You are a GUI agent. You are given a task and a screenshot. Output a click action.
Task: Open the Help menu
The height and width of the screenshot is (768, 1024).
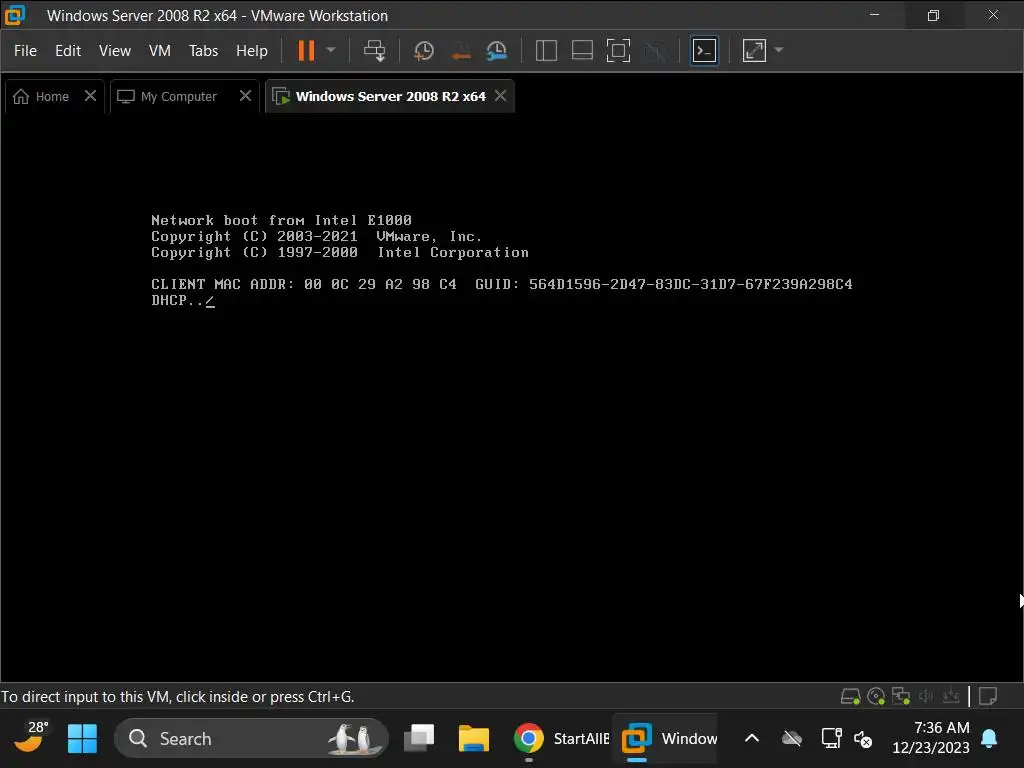[251, 50]
